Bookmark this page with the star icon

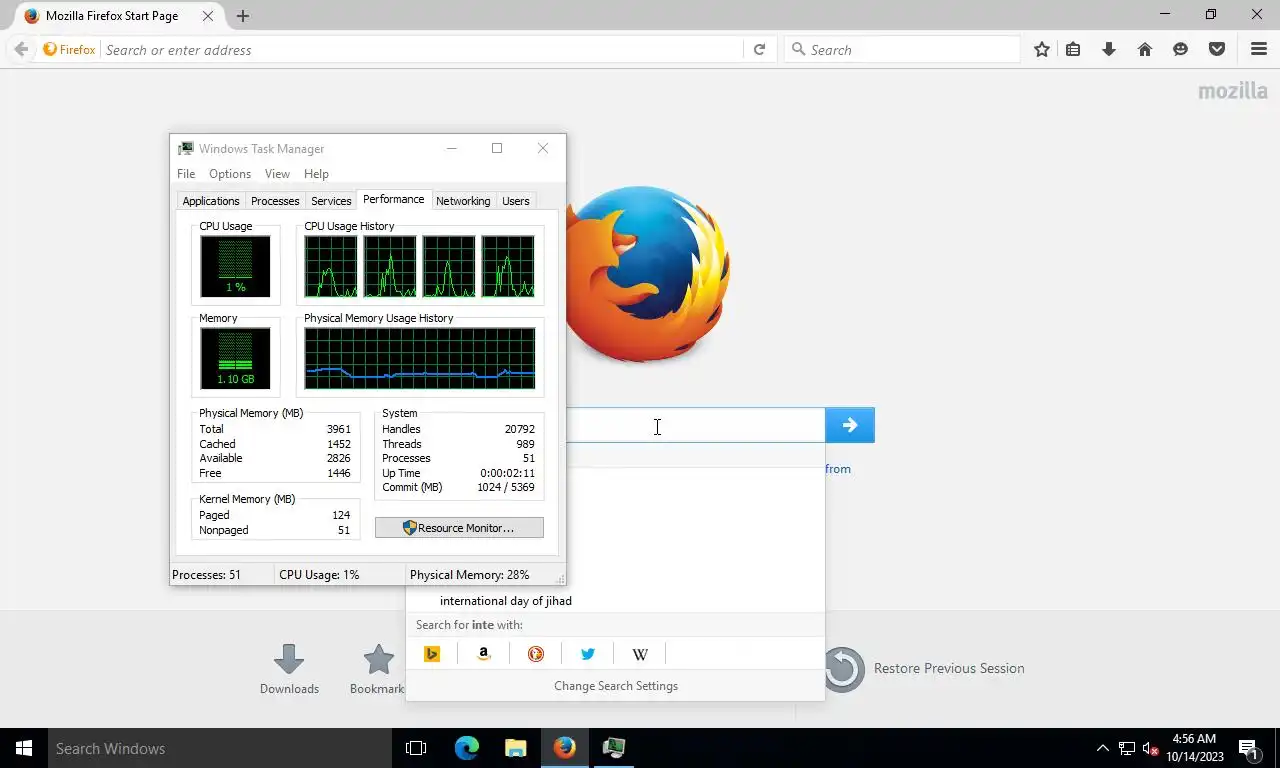pos(1042,49)
